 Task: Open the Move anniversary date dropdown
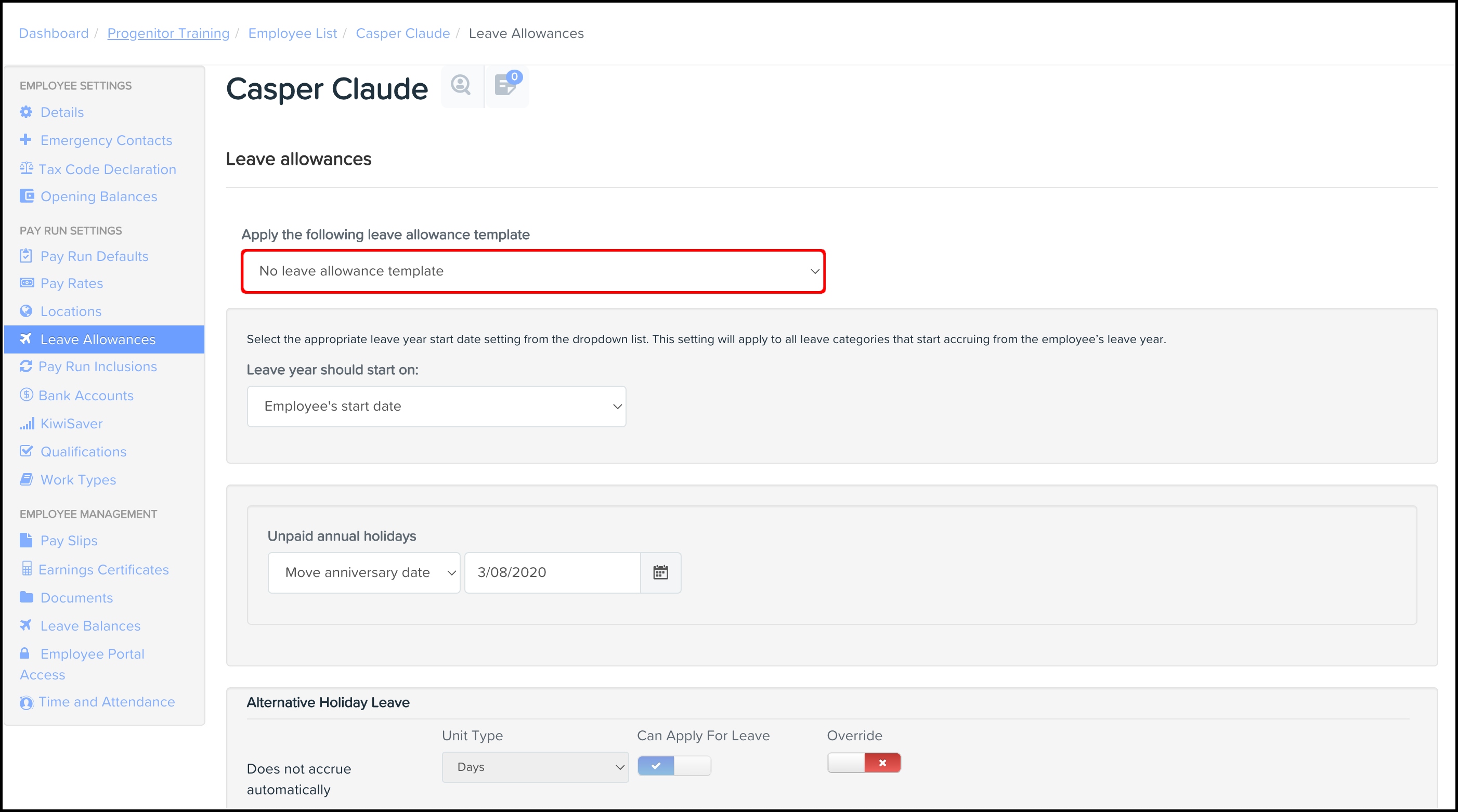tap(364, 573)
